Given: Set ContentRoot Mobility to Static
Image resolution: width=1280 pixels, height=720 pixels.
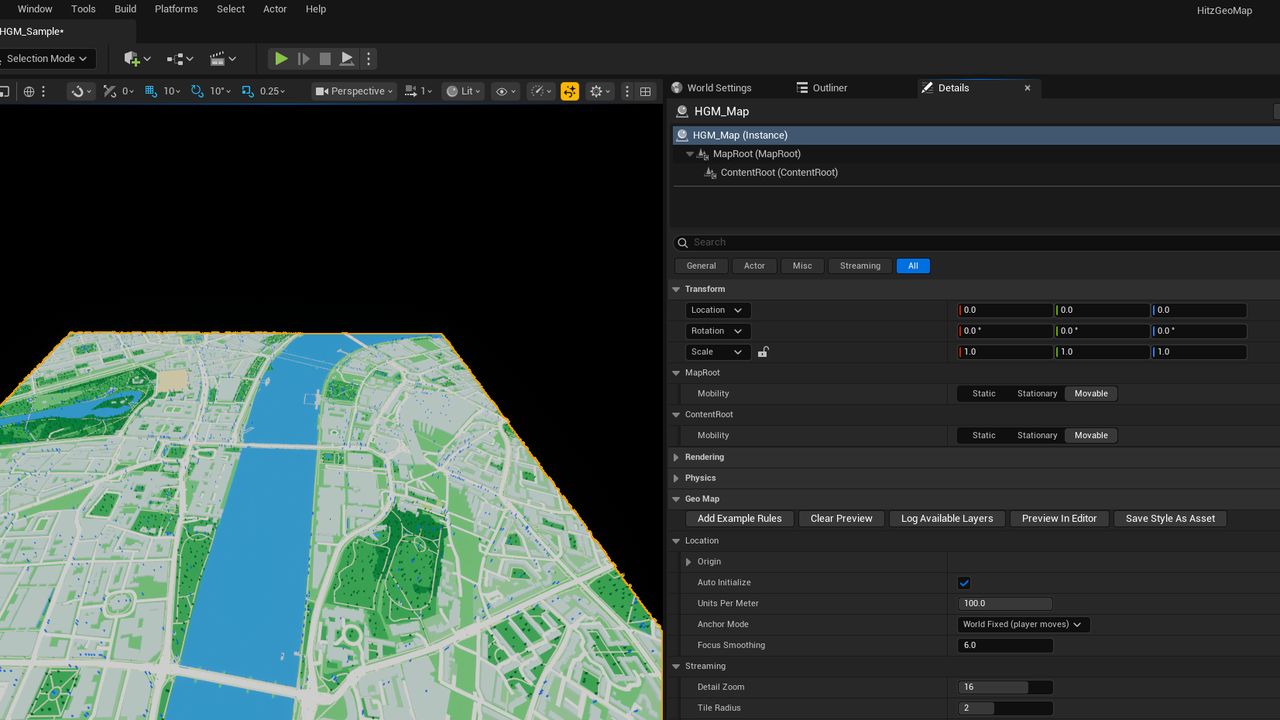Looking at the screenshot, I should pyautogui.click(x=984, y=436).
